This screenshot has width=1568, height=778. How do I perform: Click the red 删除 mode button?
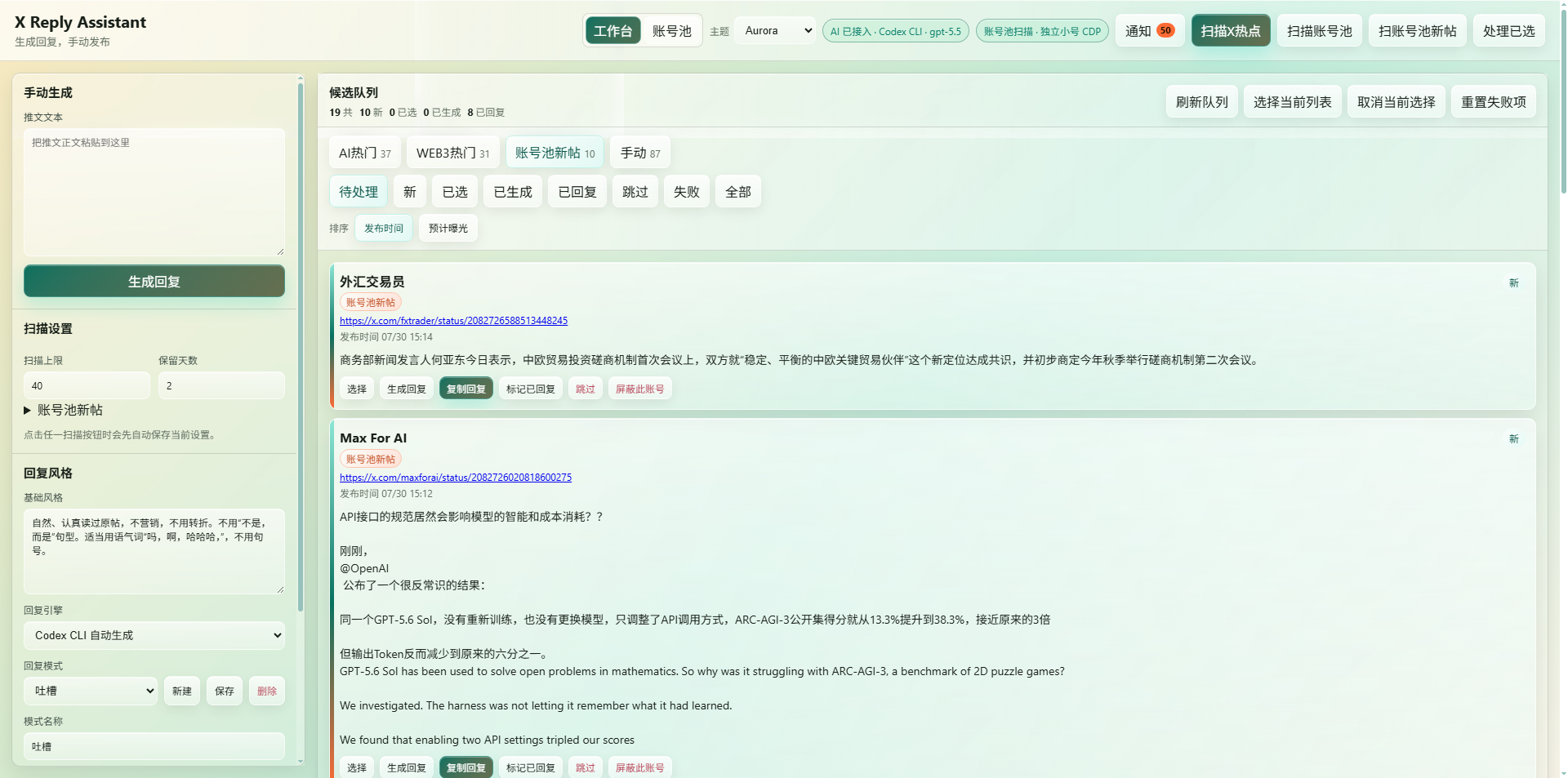tap(267, 691)
